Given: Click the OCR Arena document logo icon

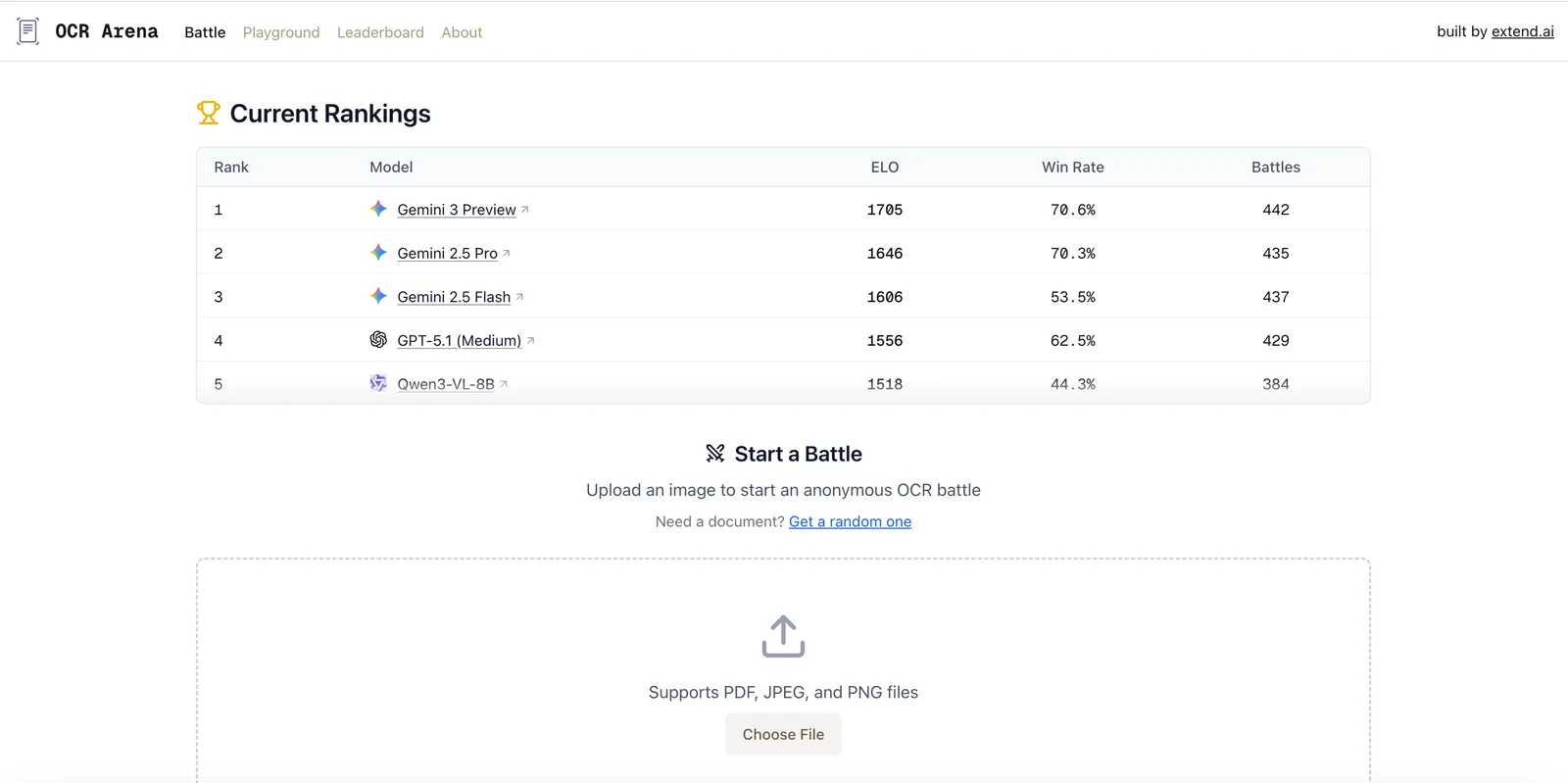Looking at the screenshot, I should (x=28, y=31).
